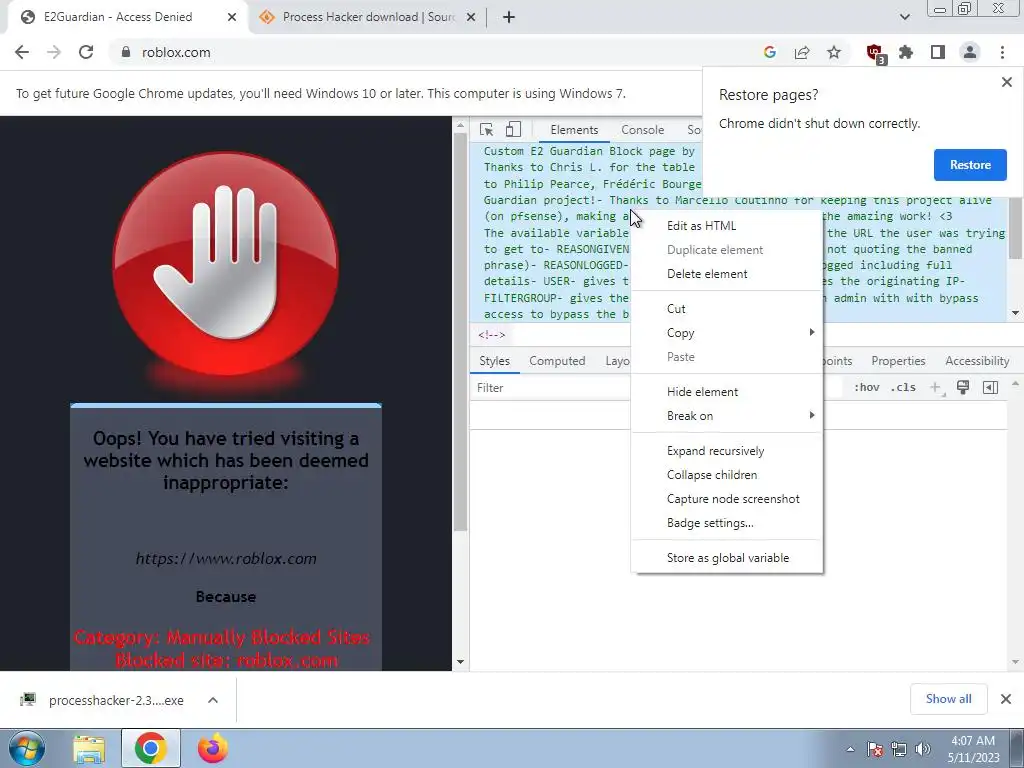Open the Console DevTools tab
Screen dimensions: 1024x768
tap(643, 129)
